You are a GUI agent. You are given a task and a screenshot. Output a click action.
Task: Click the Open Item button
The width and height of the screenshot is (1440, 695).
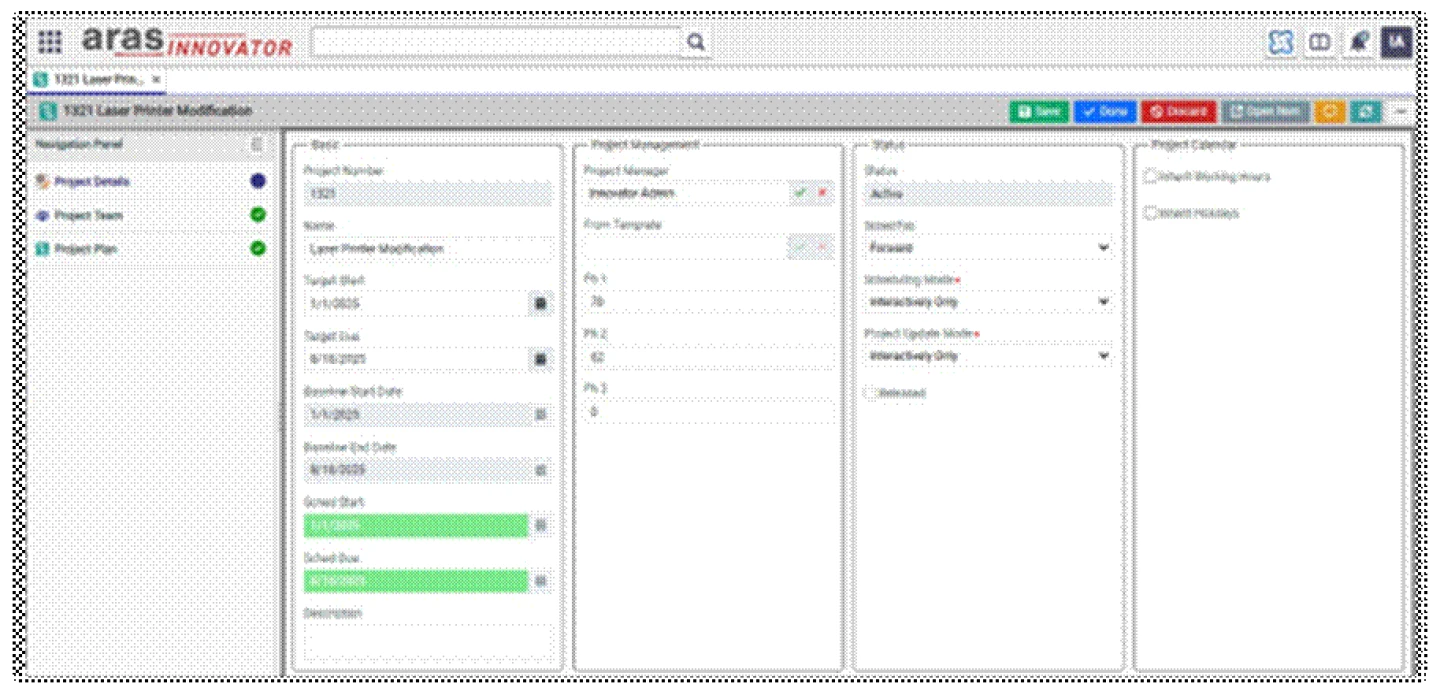pos(1265,111)
